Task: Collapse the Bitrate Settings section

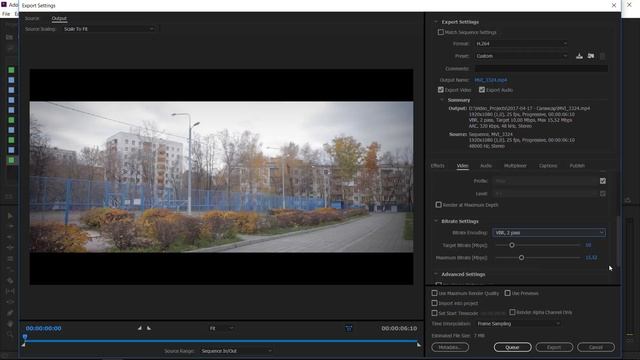Action: click(436, 221)
